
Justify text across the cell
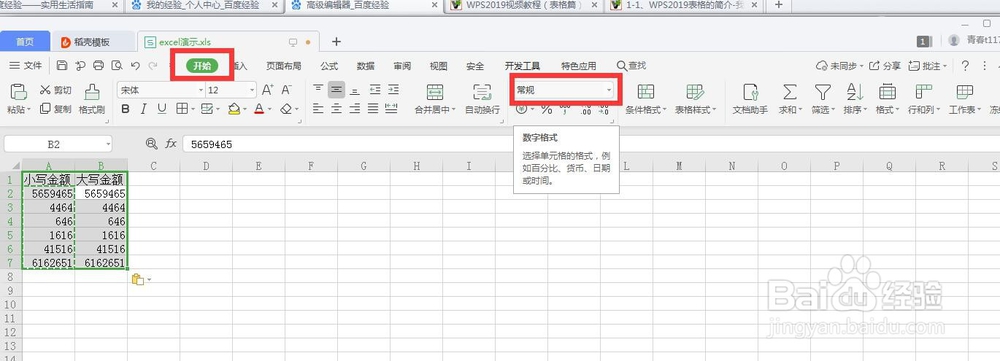click(x=374, y=108)
